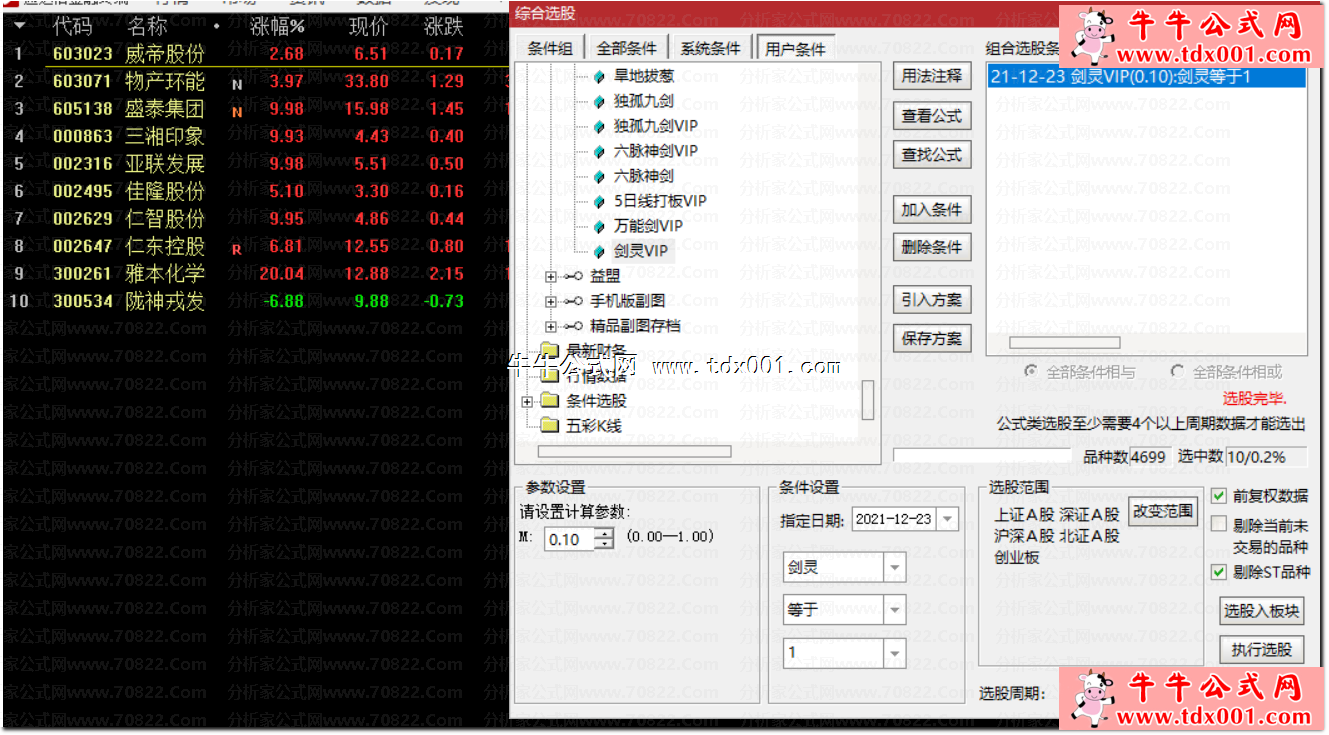
Task: Click the 加入条件 button
Action: 931,210
